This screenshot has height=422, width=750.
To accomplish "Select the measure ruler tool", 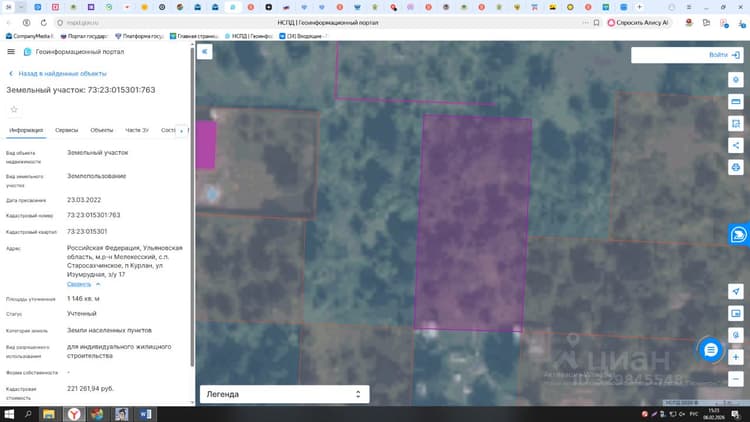I will 736,101.
